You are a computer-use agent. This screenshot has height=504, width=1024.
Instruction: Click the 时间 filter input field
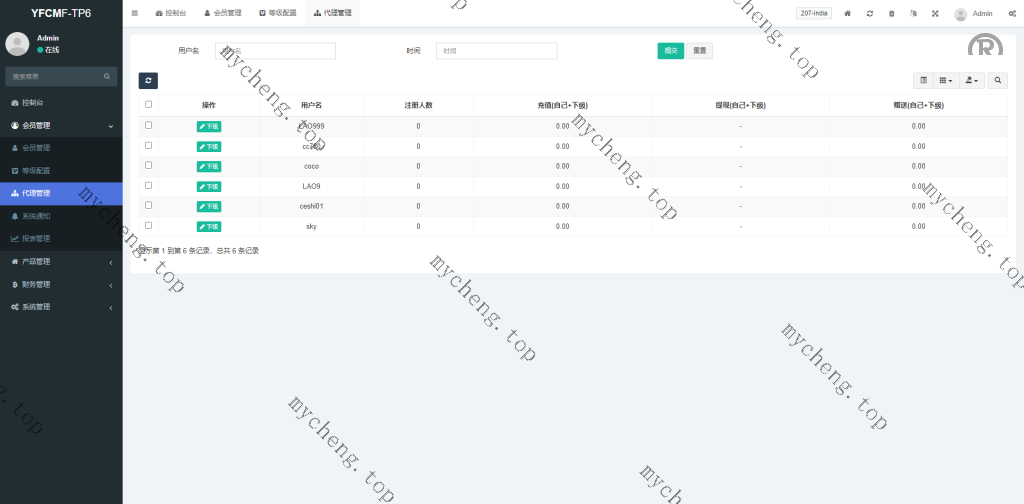(x=496, y=51)
